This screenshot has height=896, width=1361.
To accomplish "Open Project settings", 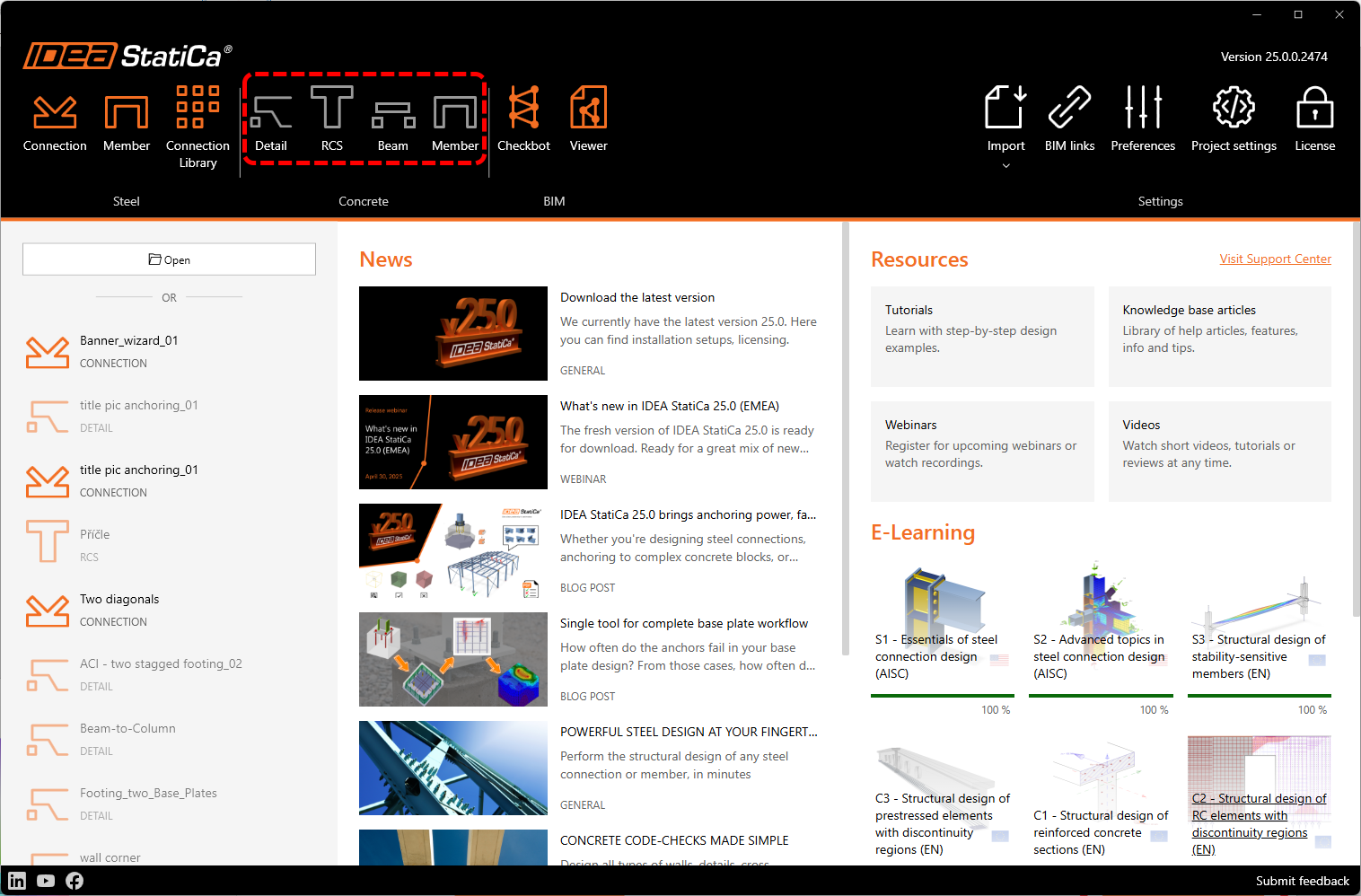I will point(1234,119).
